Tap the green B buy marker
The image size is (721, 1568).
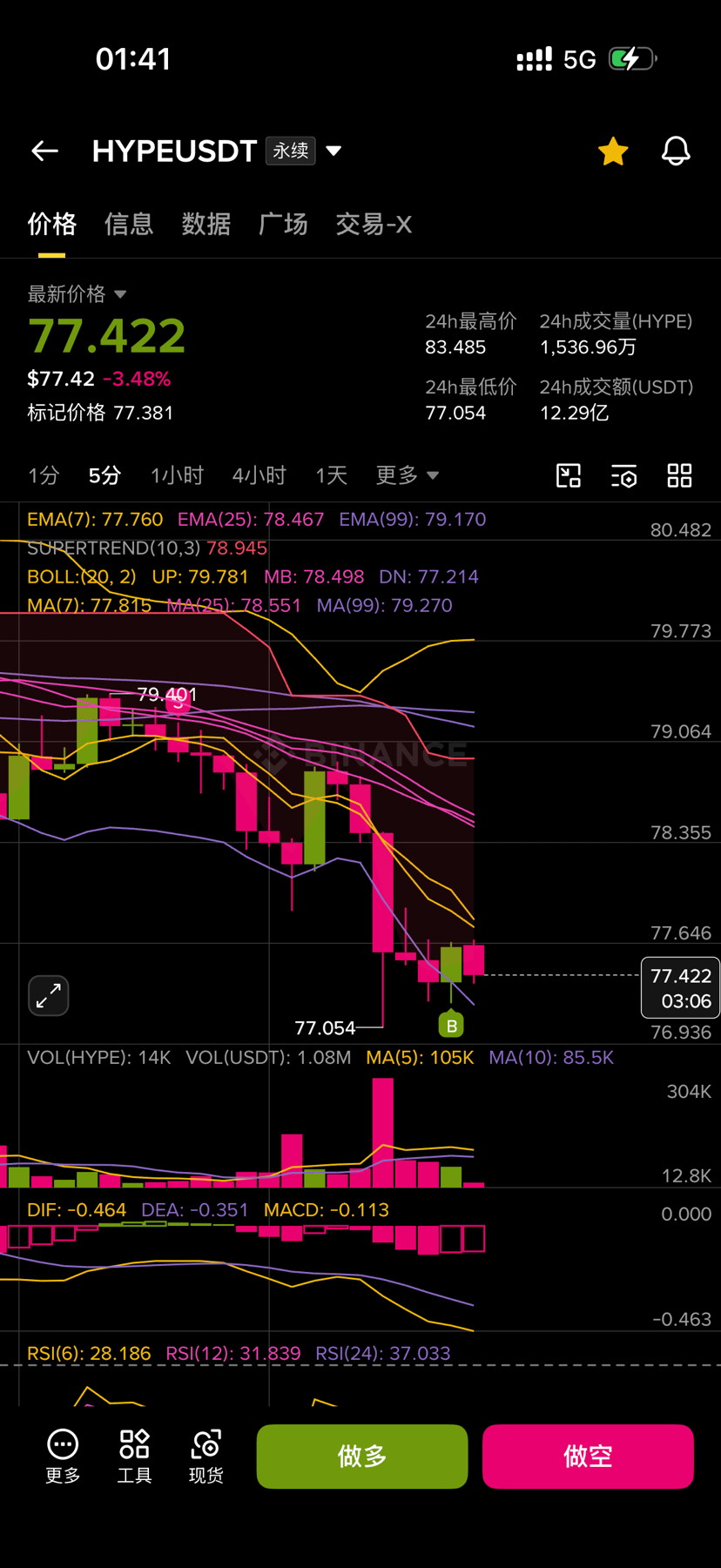tap(451, 1026)
